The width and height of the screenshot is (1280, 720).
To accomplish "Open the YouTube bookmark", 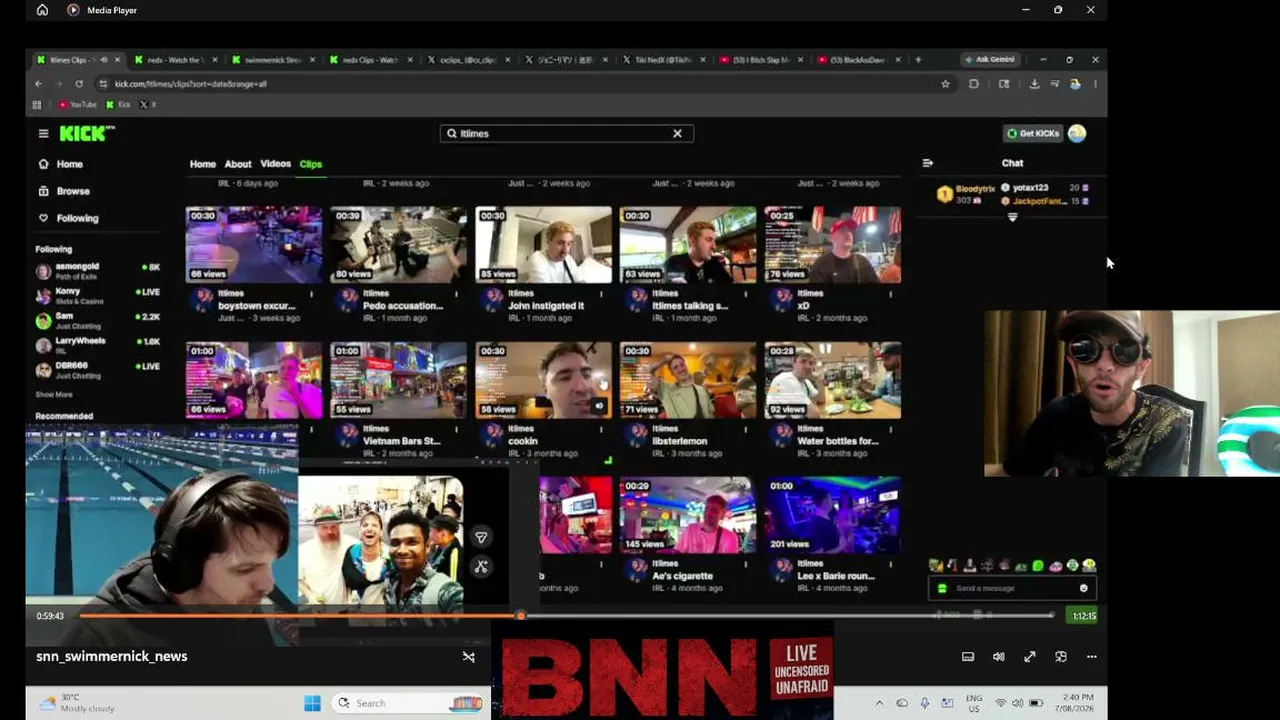I will [x=77, y=105].
